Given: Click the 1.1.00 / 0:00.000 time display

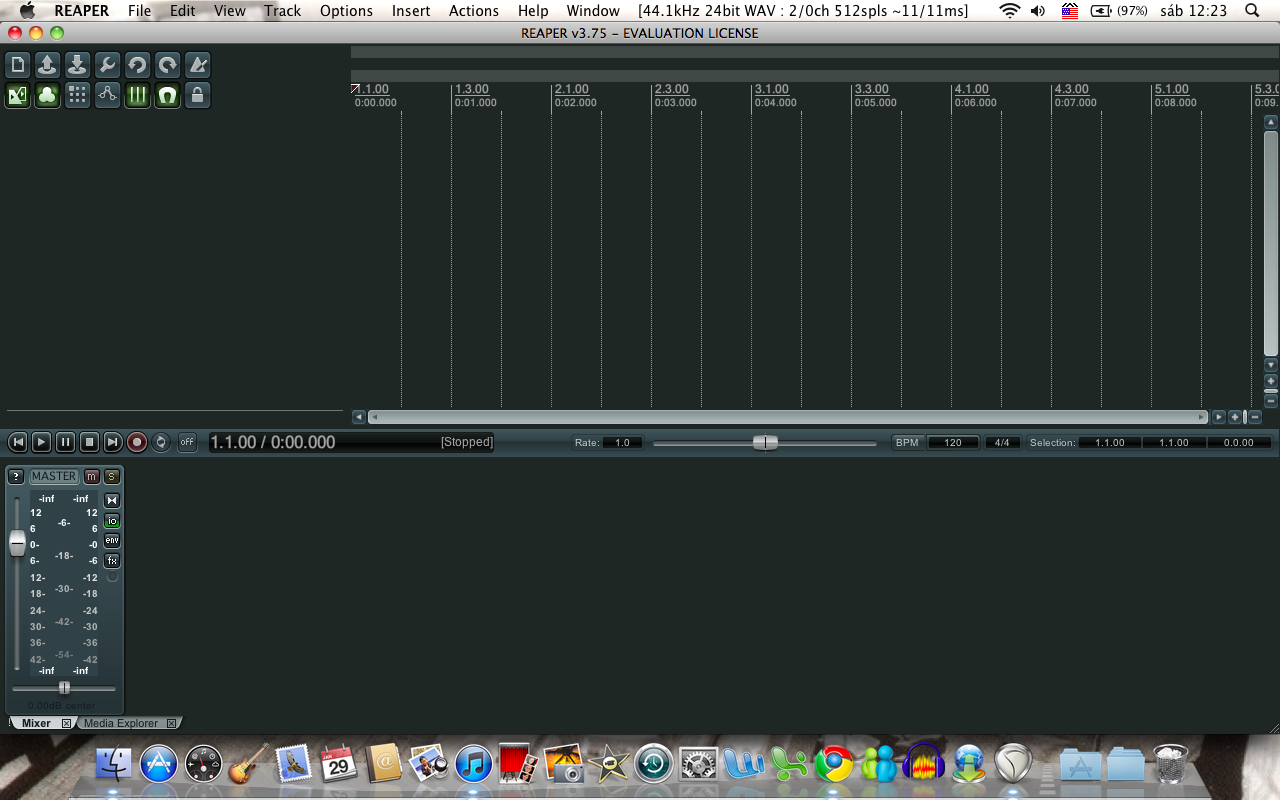Looking at the screenshot, I should [273, 442].
